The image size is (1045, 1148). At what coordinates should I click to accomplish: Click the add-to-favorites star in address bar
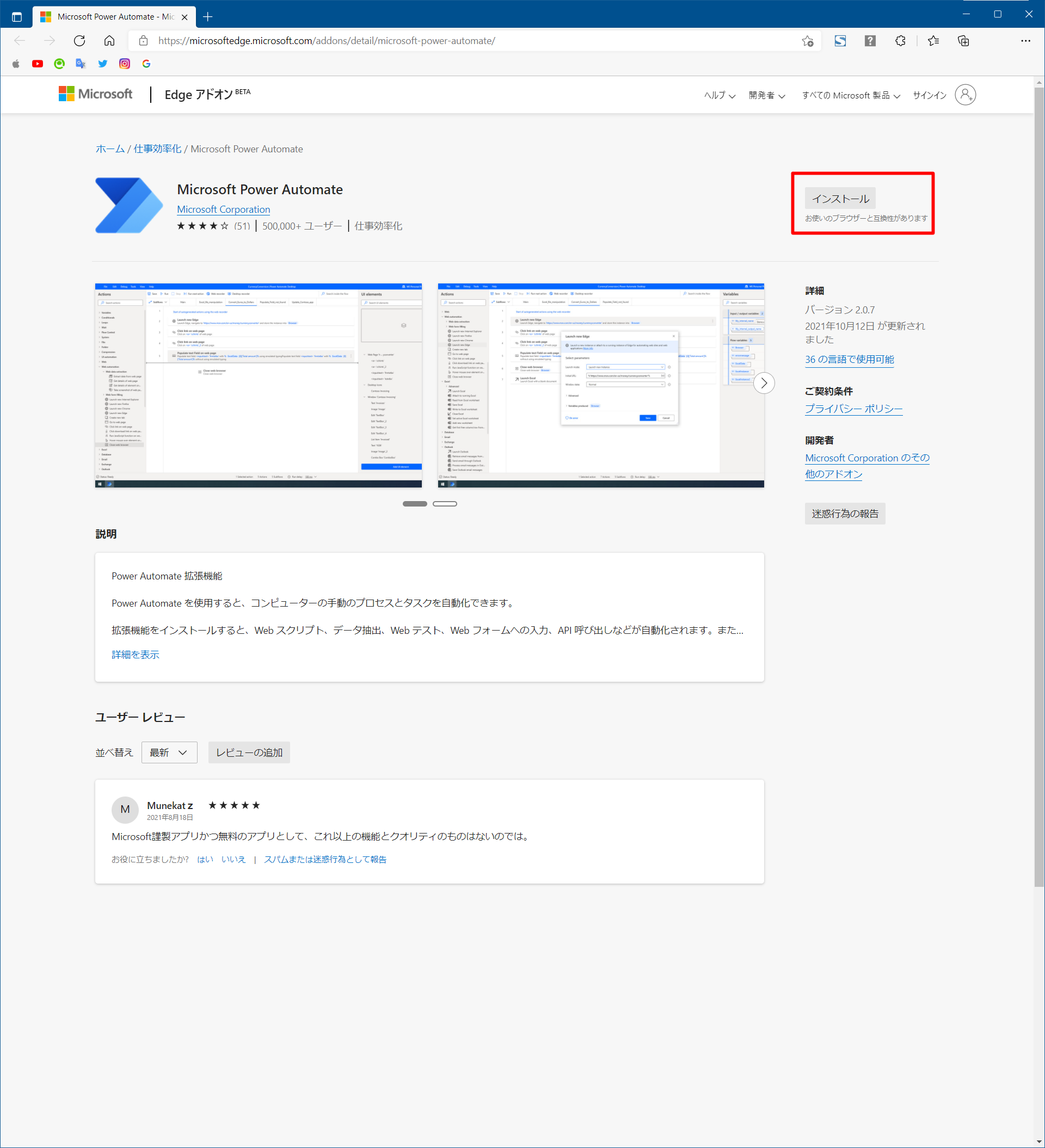(807, 40)
